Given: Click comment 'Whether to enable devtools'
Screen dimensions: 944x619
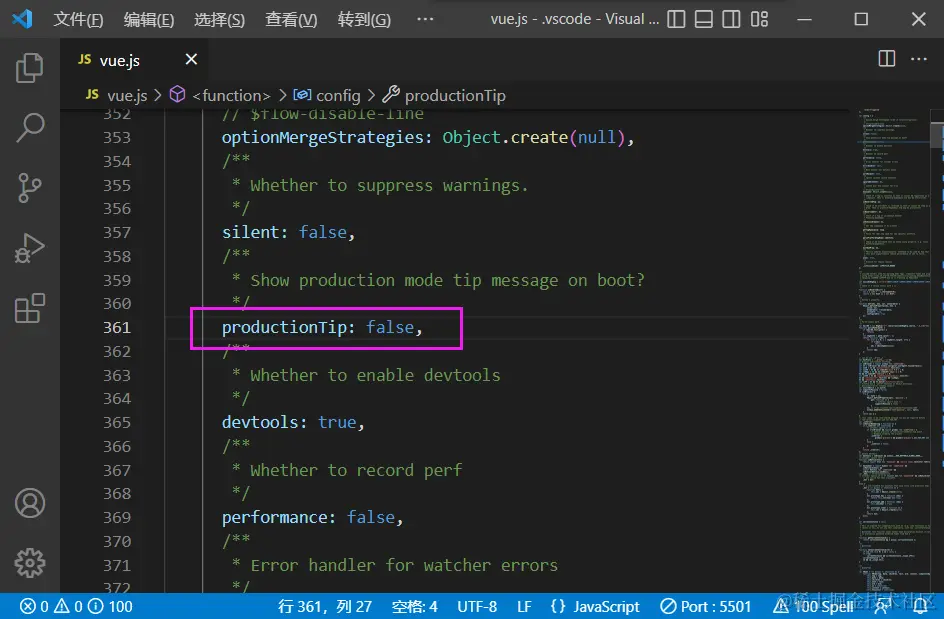Looking at the screenshot, I should [x=375, y=375].
